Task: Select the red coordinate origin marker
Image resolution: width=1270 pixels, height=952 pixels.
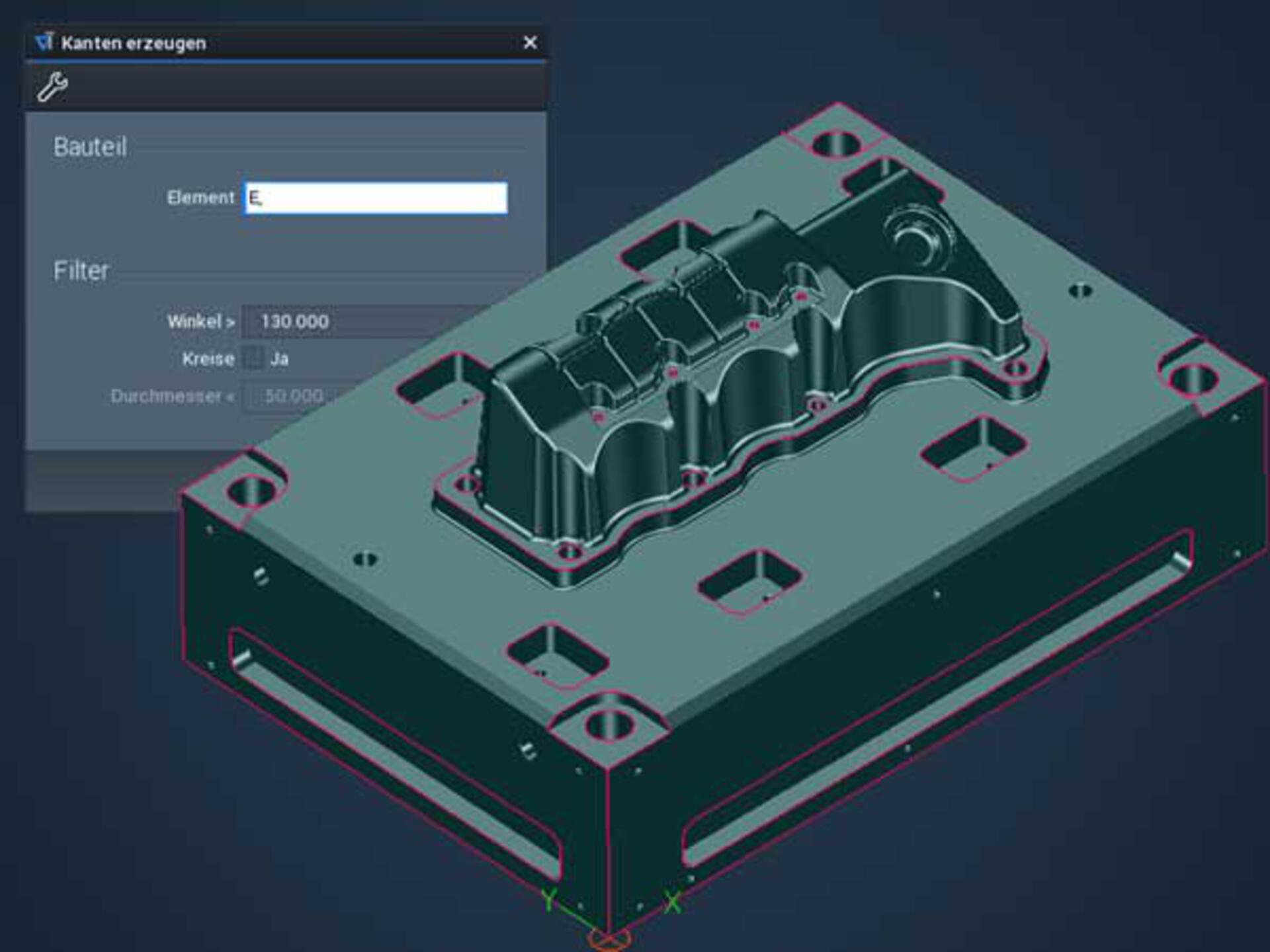Action: (x=609, y=938)
